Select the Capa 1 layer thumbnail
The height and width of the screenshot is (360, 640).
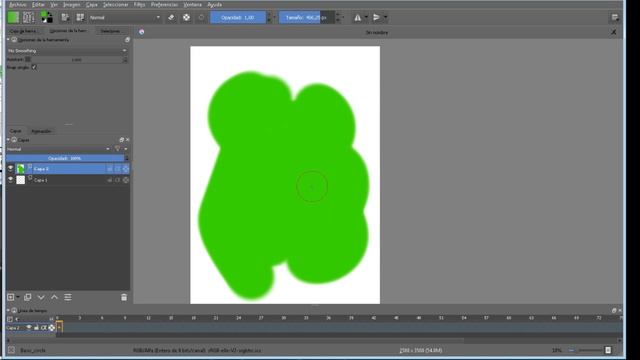coord(20,180)
